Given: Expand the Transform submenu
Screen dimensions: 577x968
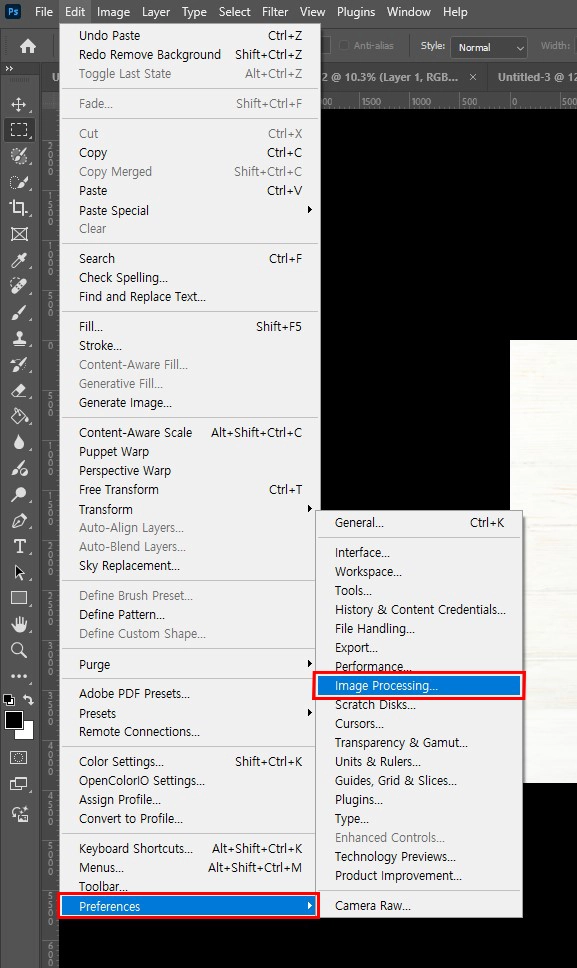Looking at the screenshot, I should pyautogui.click(x=190, y=509).
